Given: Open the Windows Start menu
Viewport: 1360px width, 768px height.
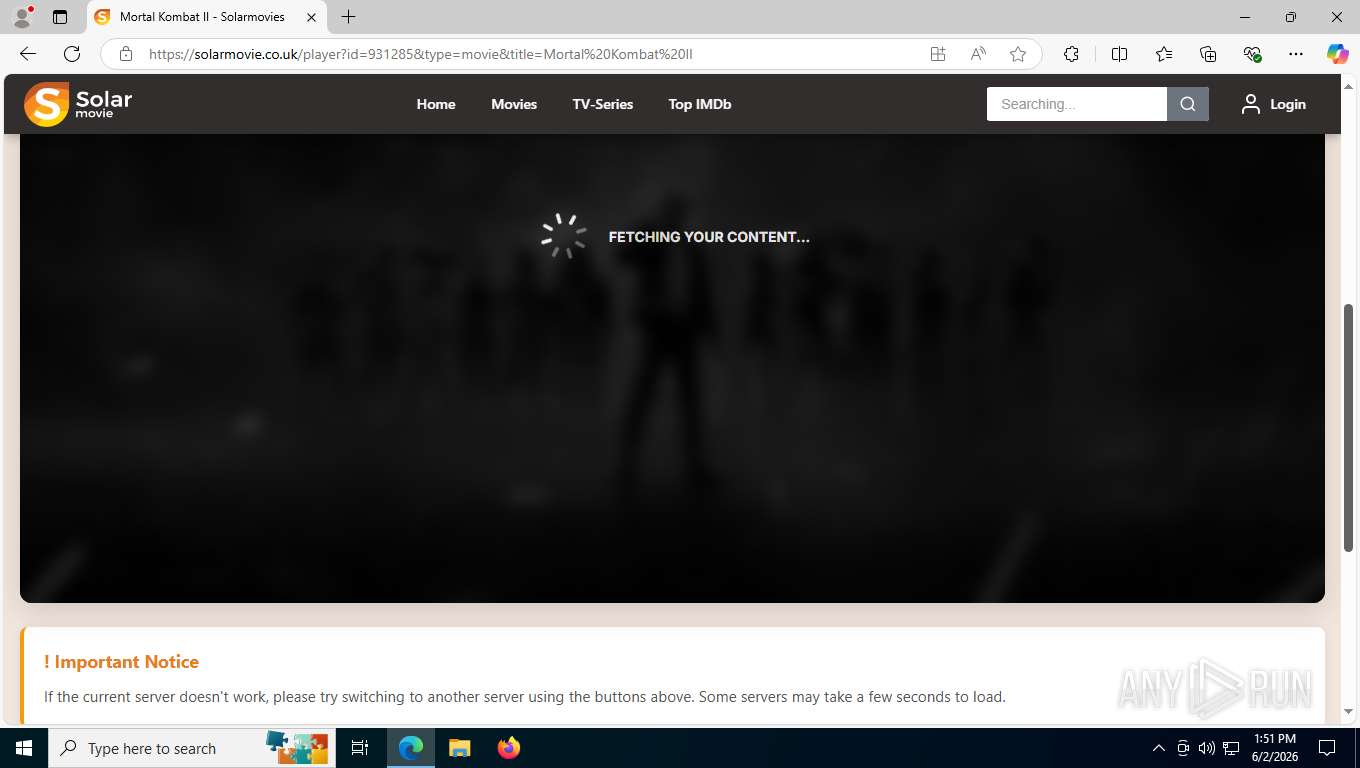Looking at the screenshot, I should (24, 748).
